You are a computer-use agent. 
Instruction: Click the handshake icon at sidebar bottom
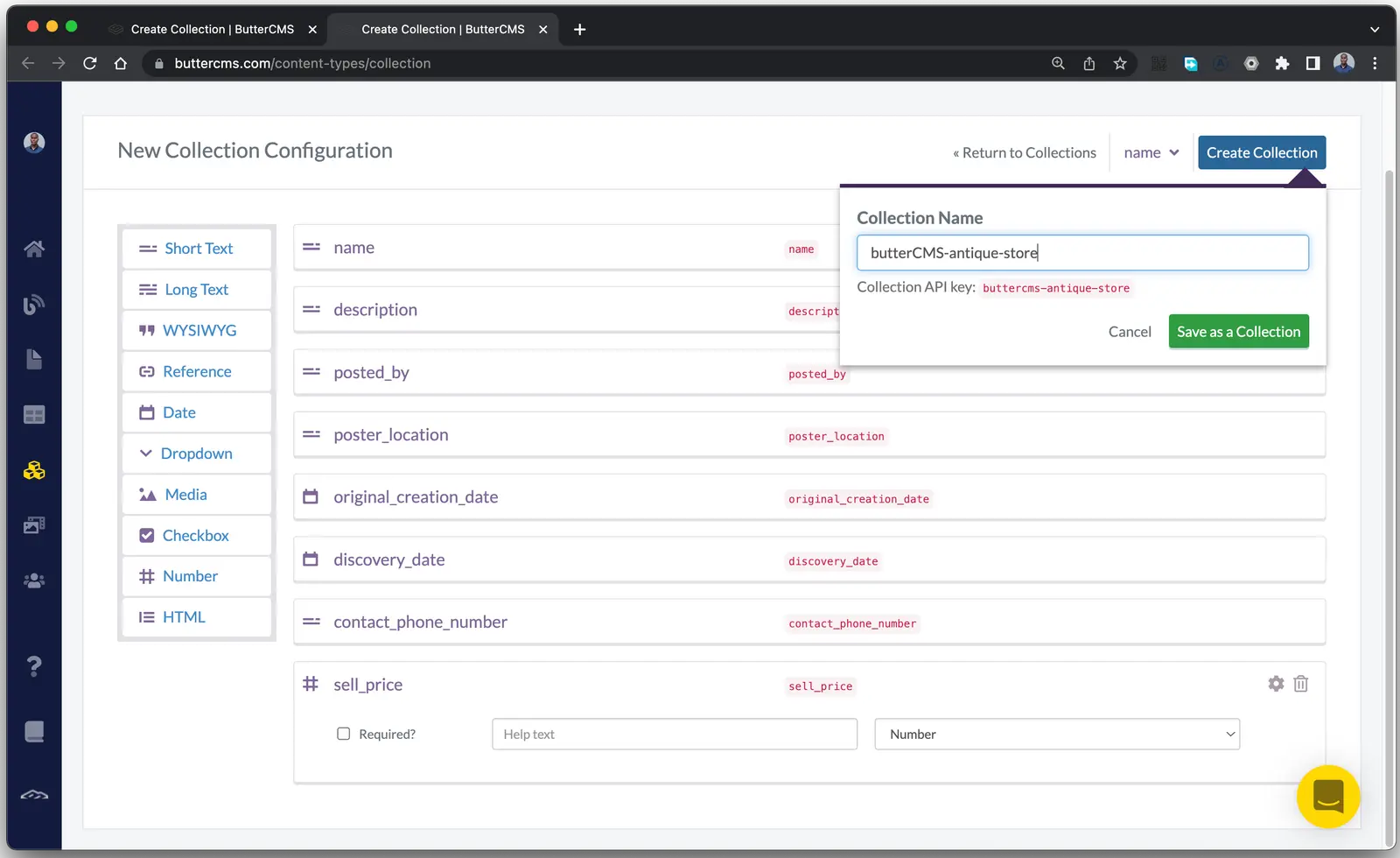coord(34,795)
